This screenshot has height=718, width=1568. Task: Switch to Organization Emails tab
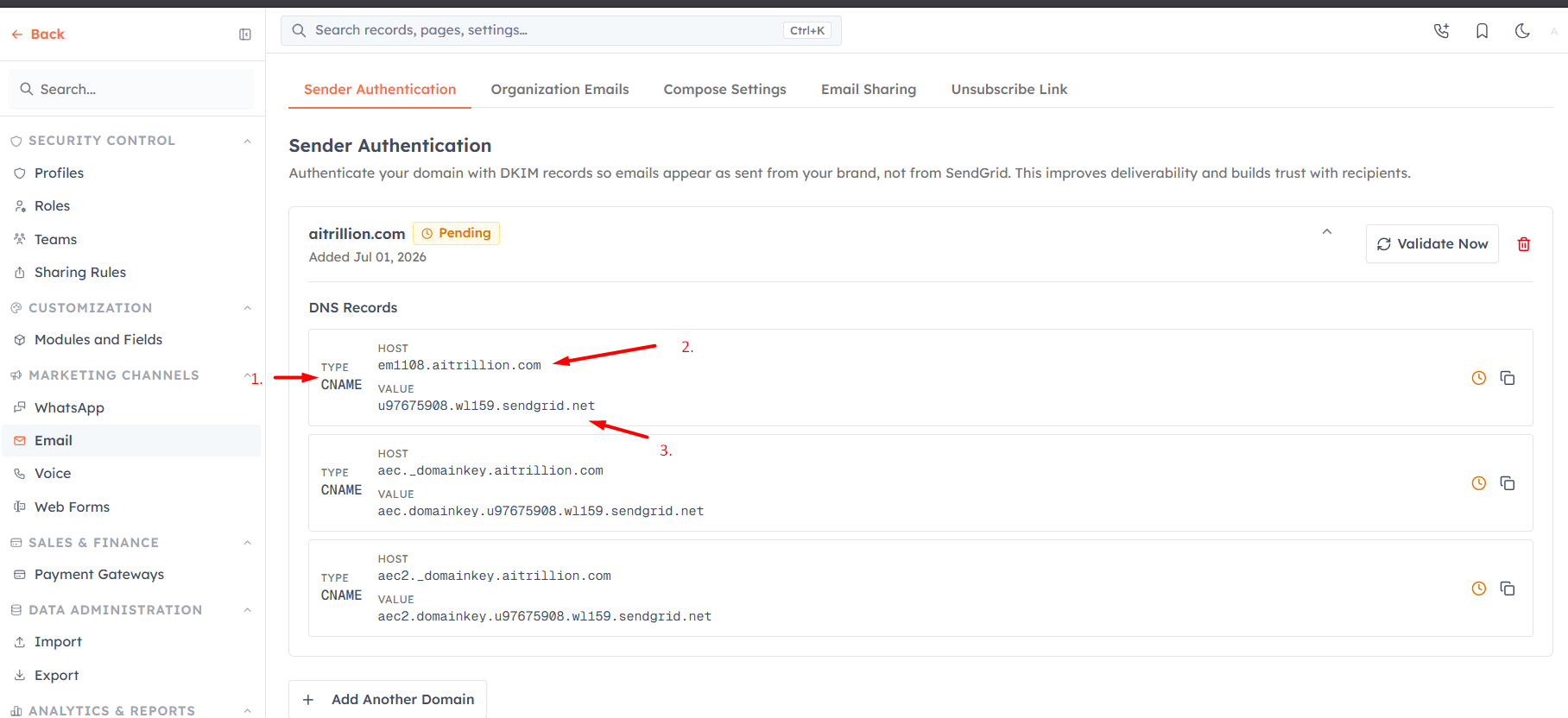click(560, 89)
